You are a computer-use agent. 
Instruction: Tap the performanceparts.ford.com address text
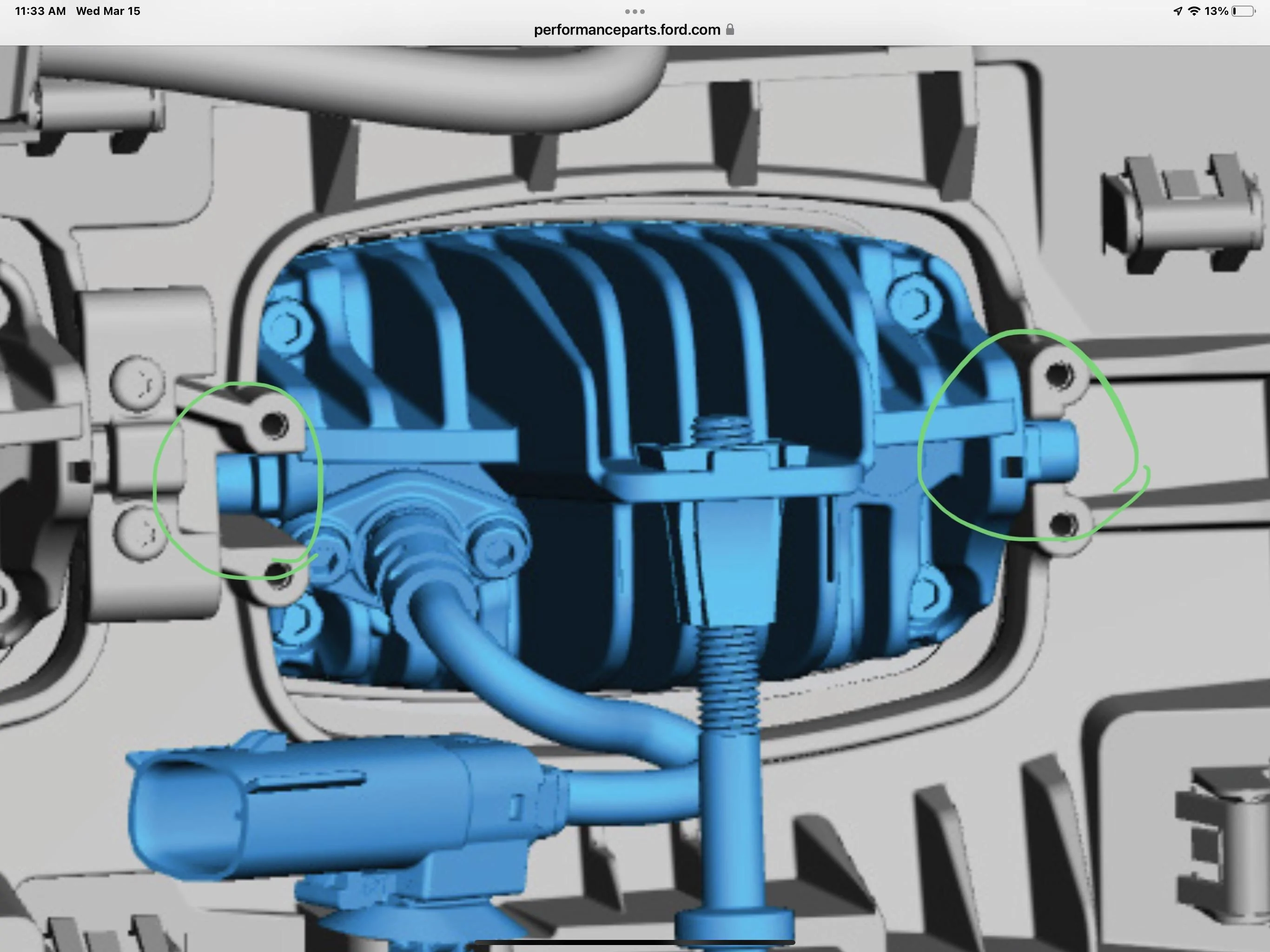[x=627, y=30]
